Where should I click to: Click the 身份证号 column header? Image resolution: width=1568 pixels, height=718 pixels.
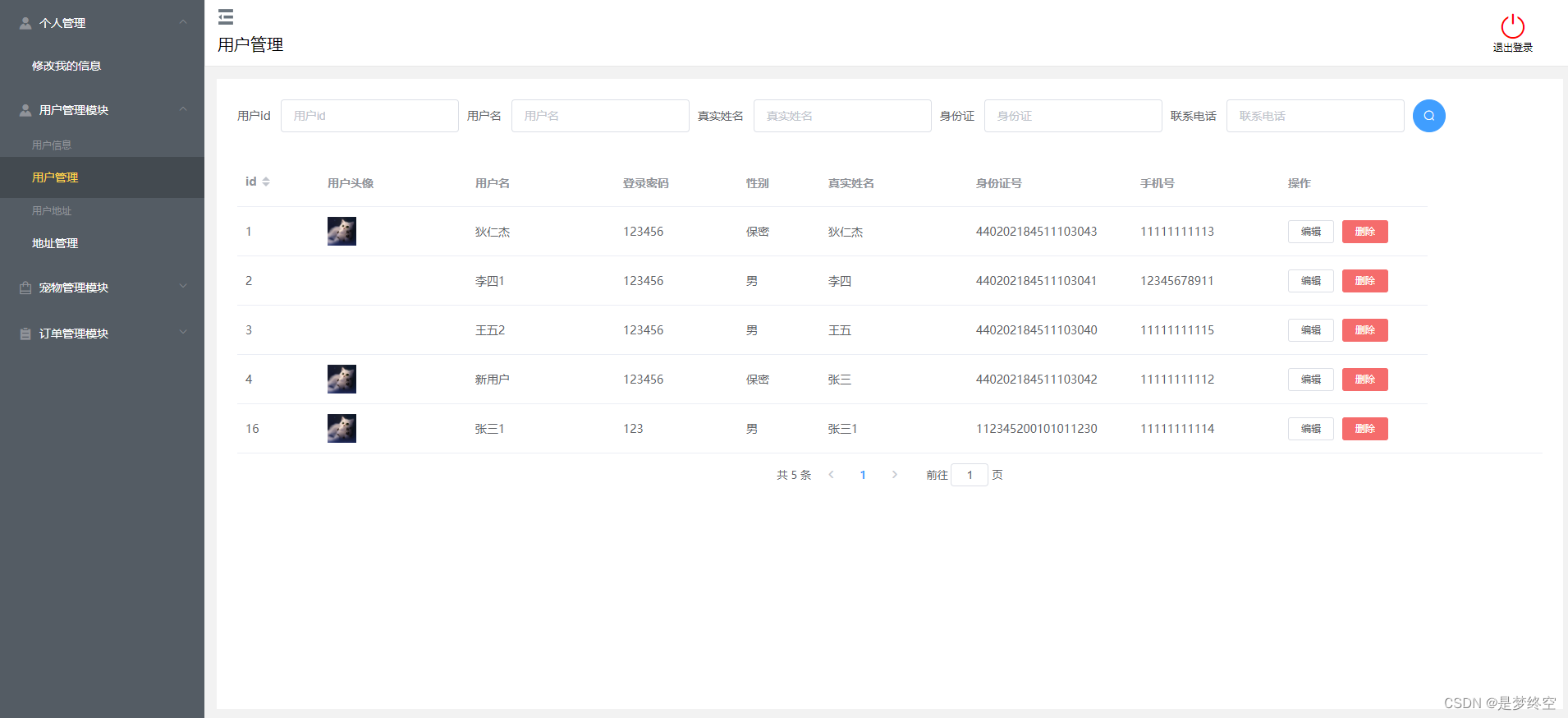(998, 183)
